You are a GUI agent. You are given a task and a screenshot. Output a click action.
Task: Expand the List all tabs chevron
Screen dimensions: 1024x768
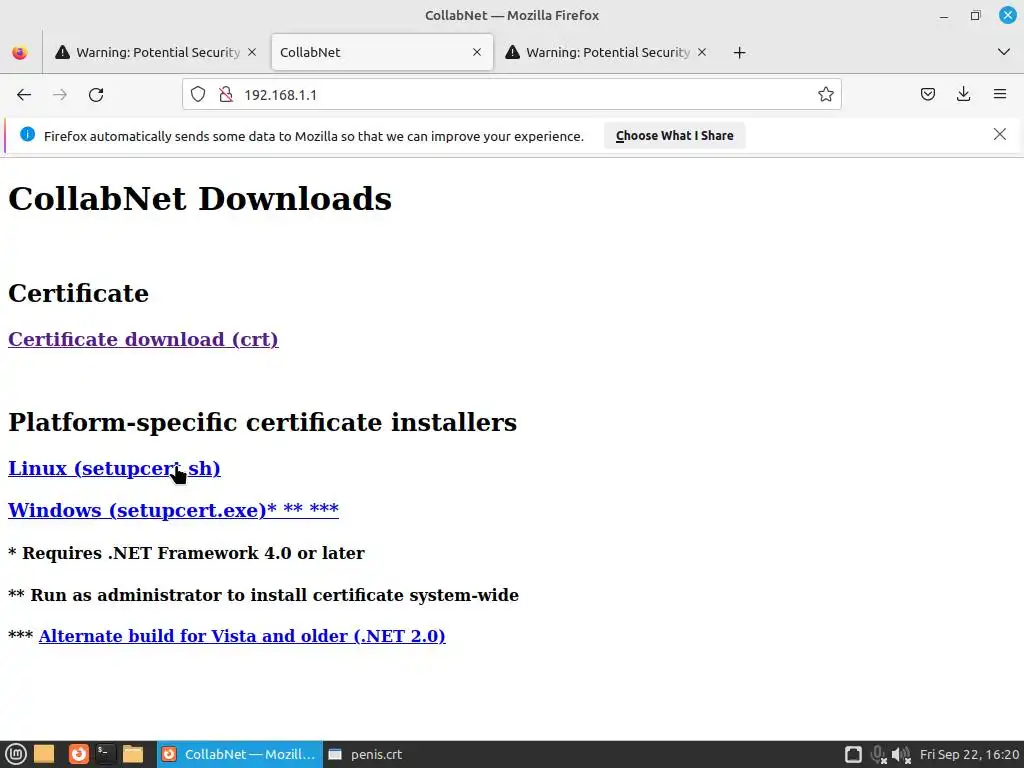[x=1004, y=52]
